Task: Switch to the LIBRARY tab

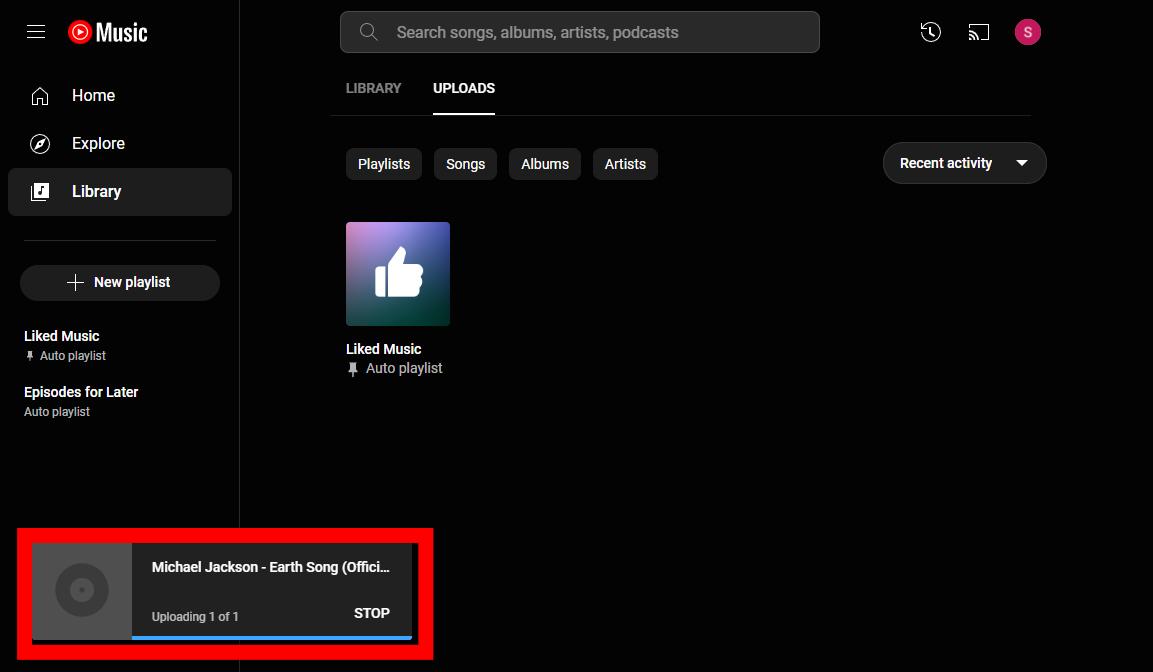Action: (x=374, y=88)
